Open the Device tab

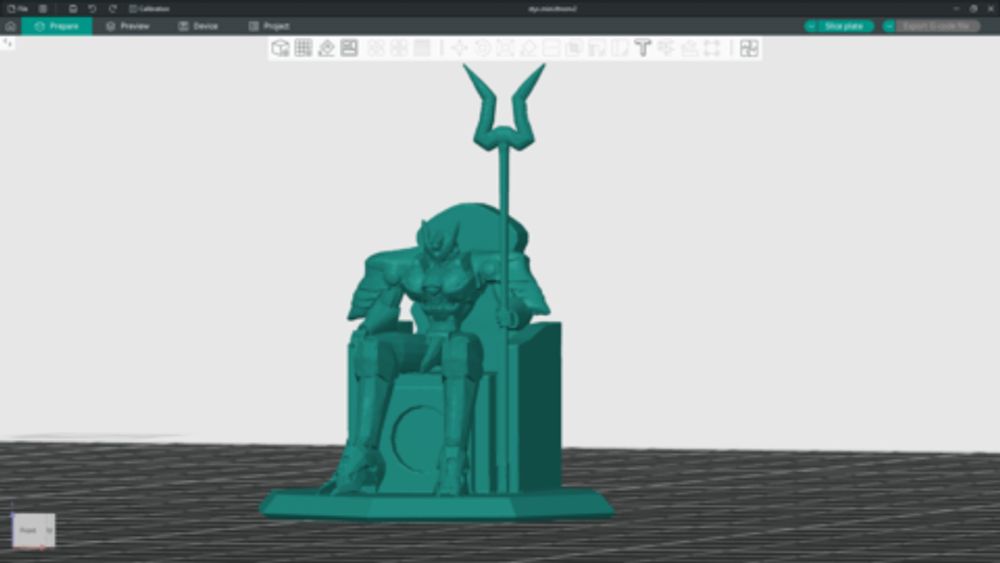click(x=198, y=26)
